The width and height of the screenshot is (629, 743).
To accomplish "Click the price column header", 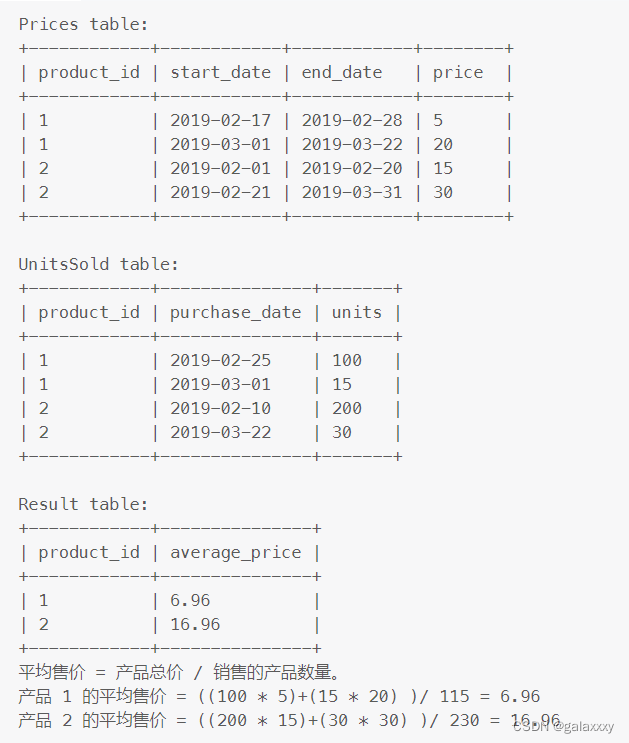I will tap(458, 73).
